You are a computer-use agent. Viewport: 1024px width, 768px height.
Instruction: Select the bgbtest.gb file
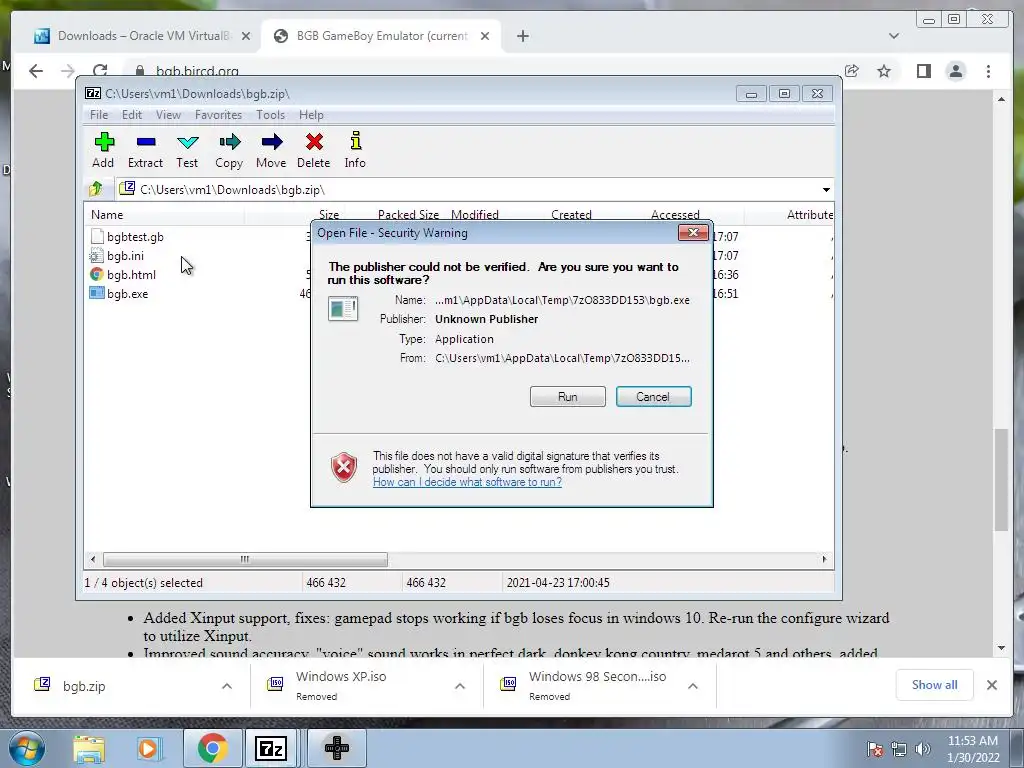pos(127,236)
